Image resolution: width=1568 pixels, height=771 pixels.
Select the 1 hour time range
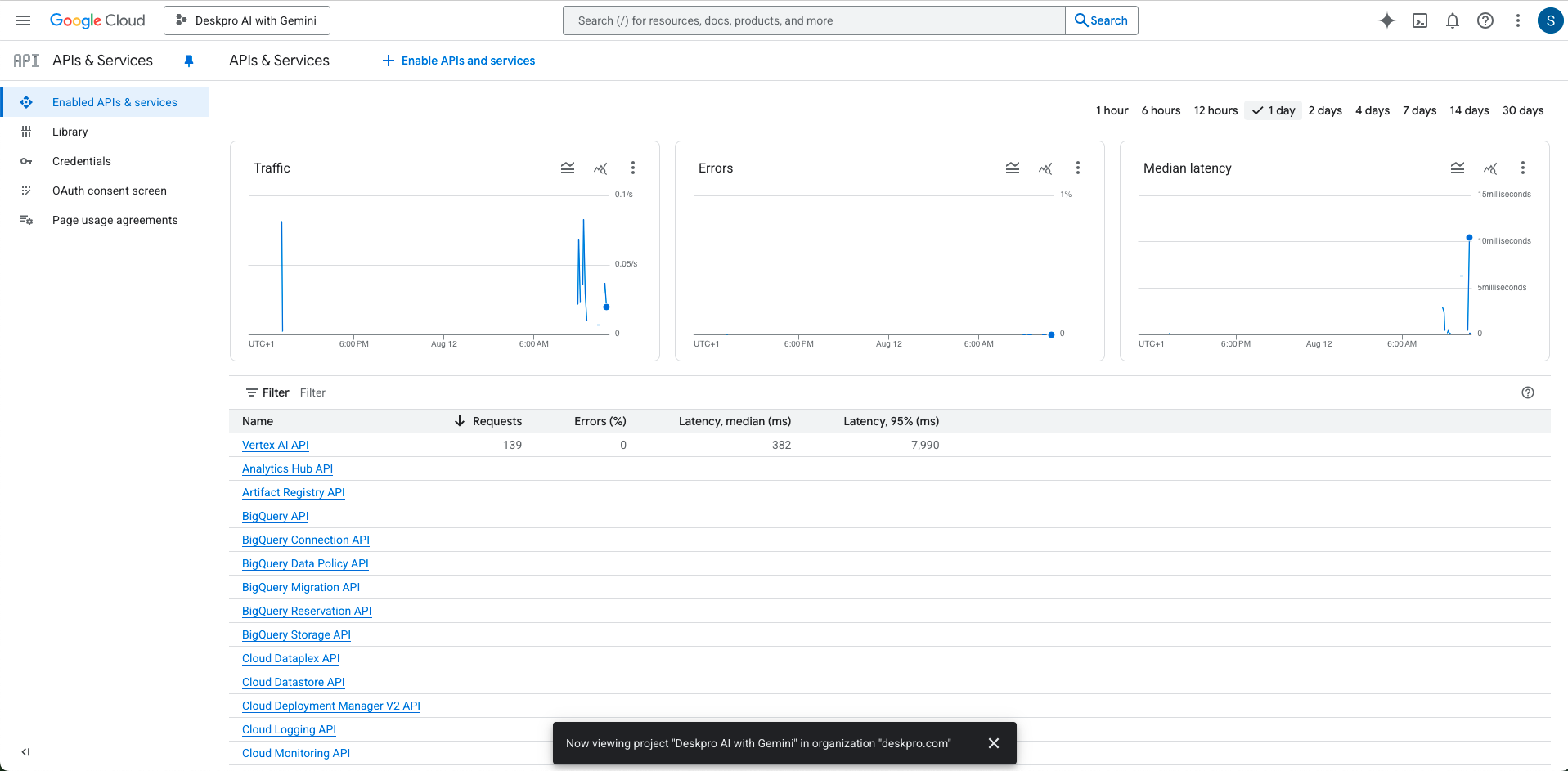click(x=1112, y=110)
